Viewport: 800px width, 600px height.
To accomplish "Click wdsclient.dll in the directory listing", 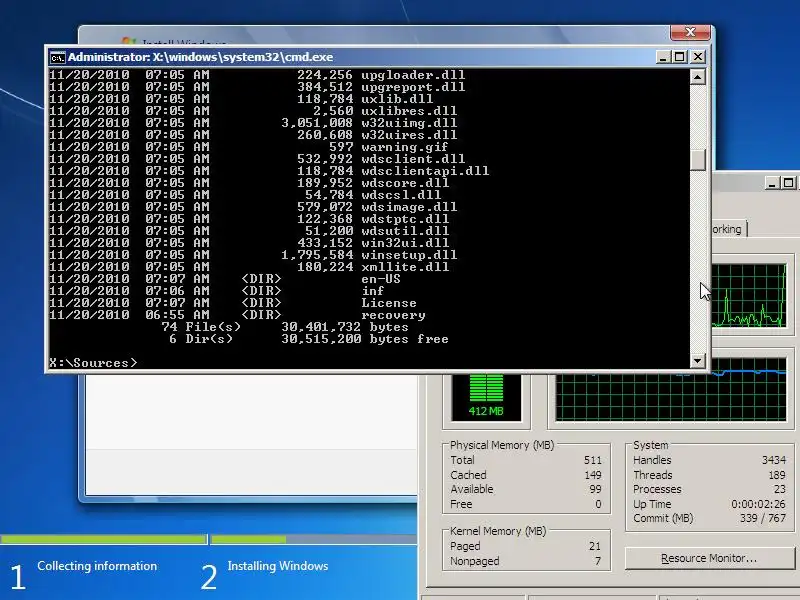I will (413, 159).
